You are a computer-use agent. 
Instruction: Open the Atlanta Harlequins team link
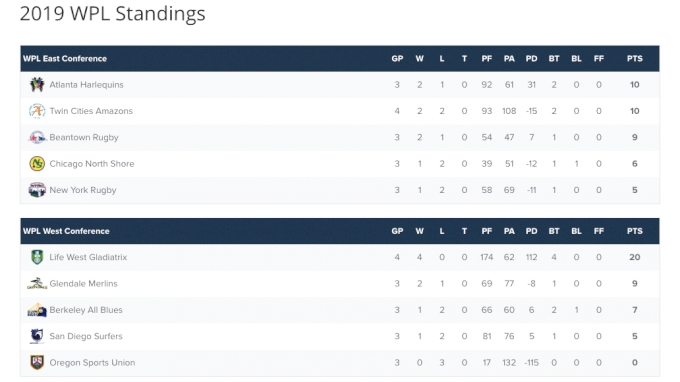pyautogui.click(x=86, y=85)
